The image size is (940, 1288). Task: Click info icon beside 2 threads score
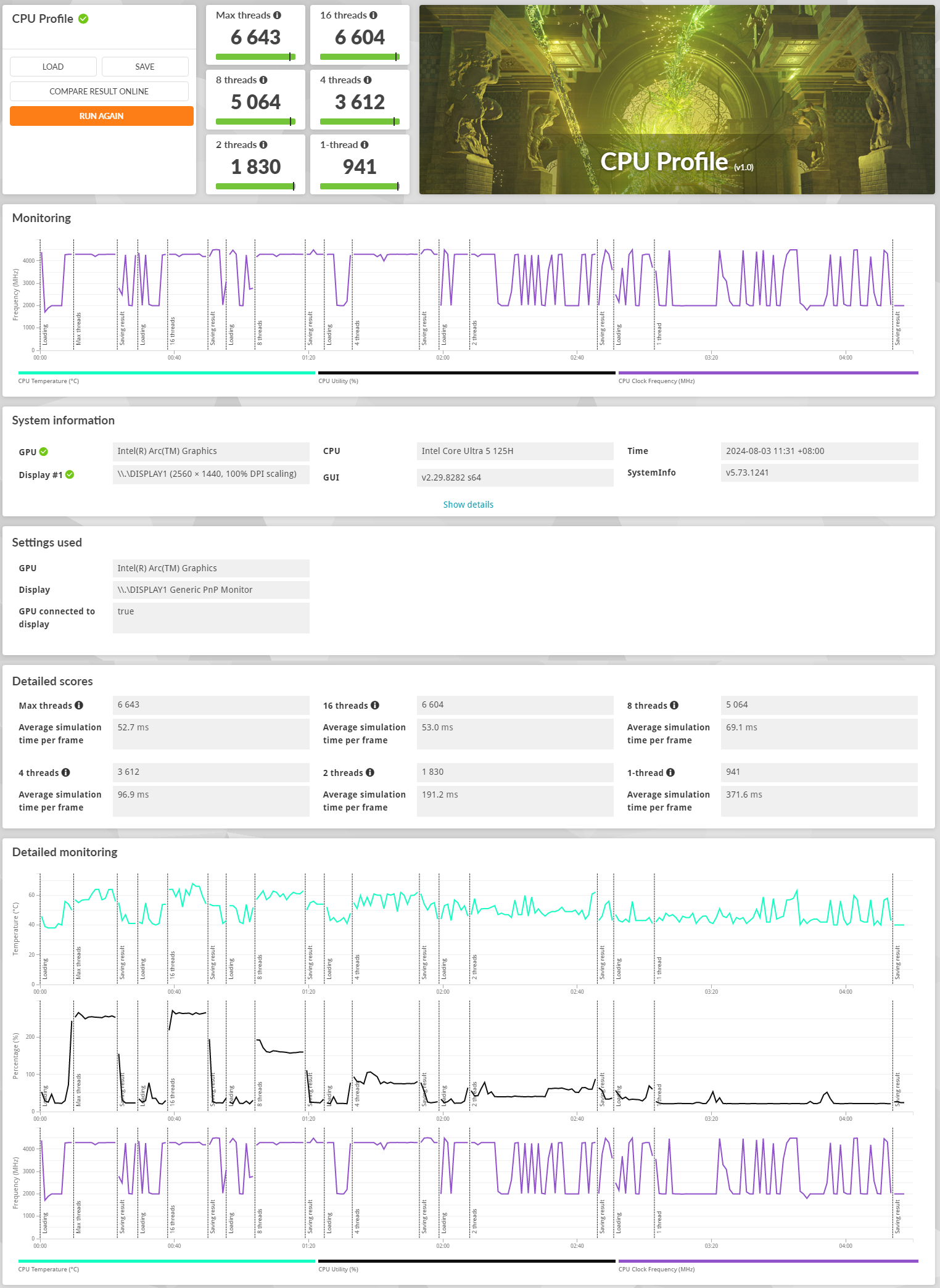(263, 145)
